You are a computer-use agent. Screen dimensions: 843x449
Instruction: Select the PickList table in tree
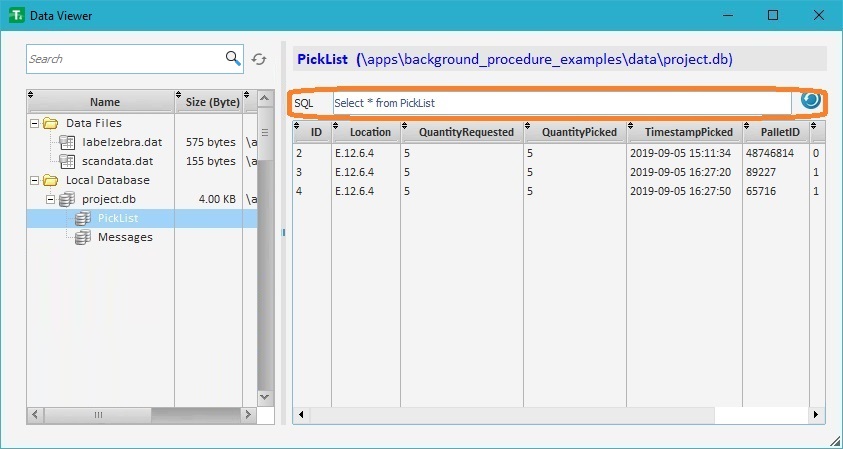(117, 218)
